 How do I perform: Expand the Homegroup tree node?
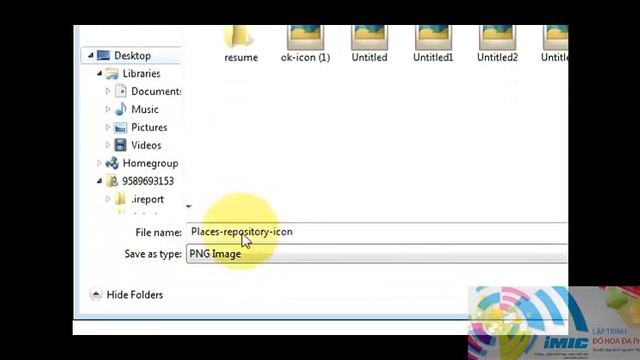coord(99,163)
